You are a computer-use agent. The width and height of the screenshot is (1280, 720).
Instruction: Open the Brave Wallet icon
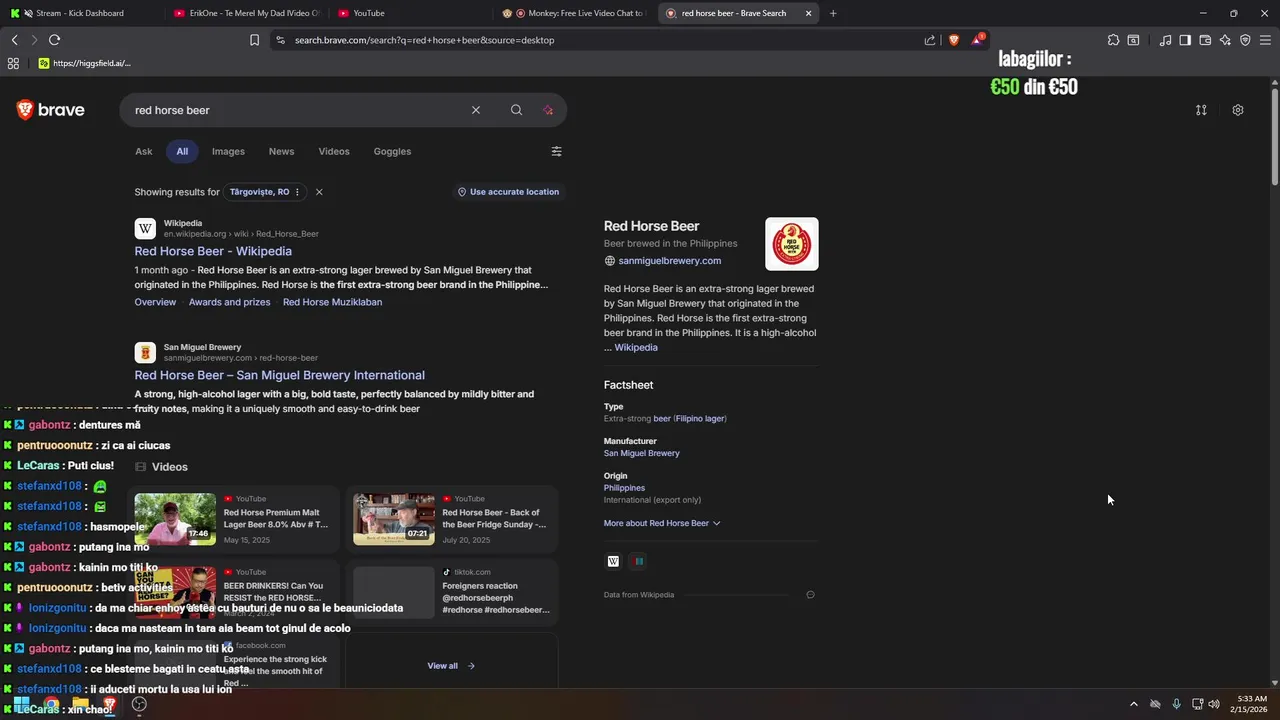1205,40
